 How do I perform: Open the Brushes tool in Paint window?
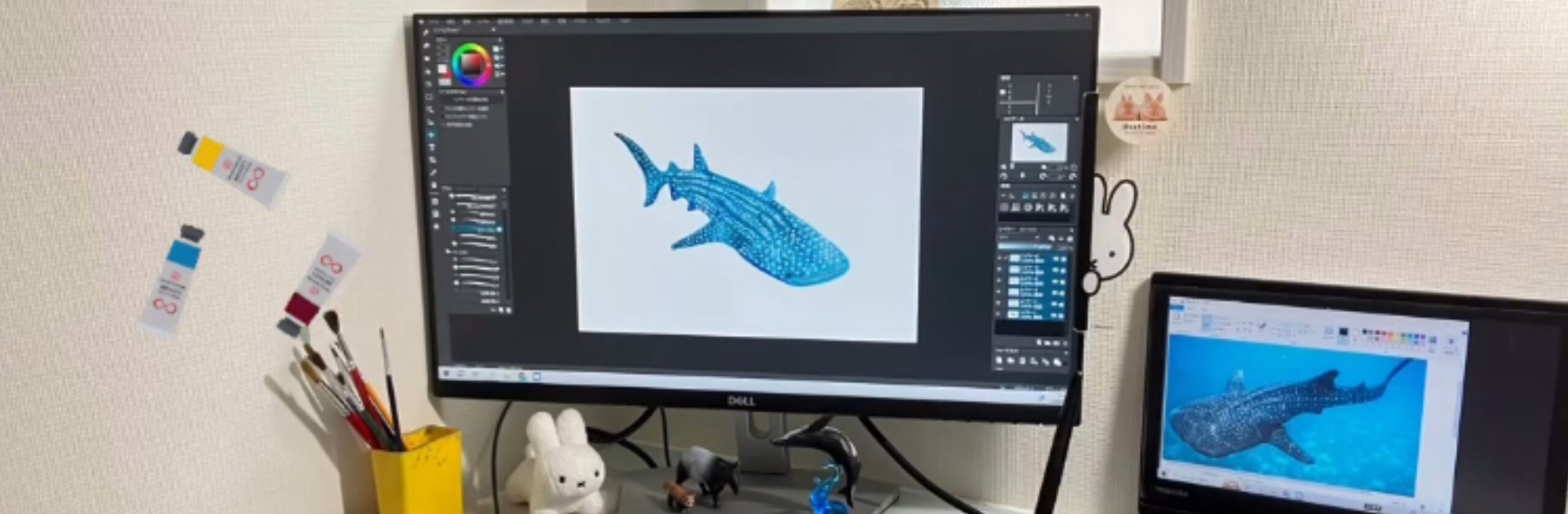click(x=1262, y=326)
